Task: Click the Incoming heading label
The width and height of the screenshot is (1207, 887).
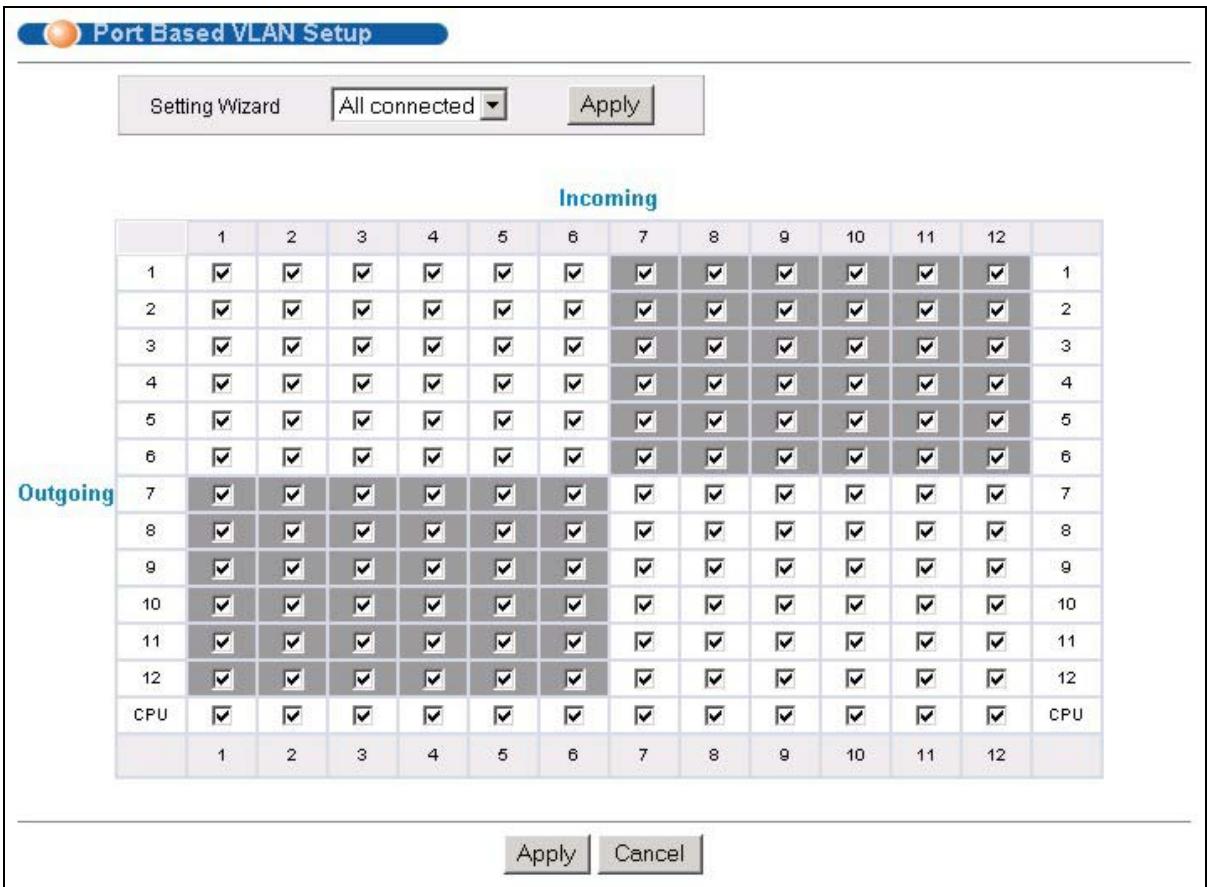Action: click(608, 199)
